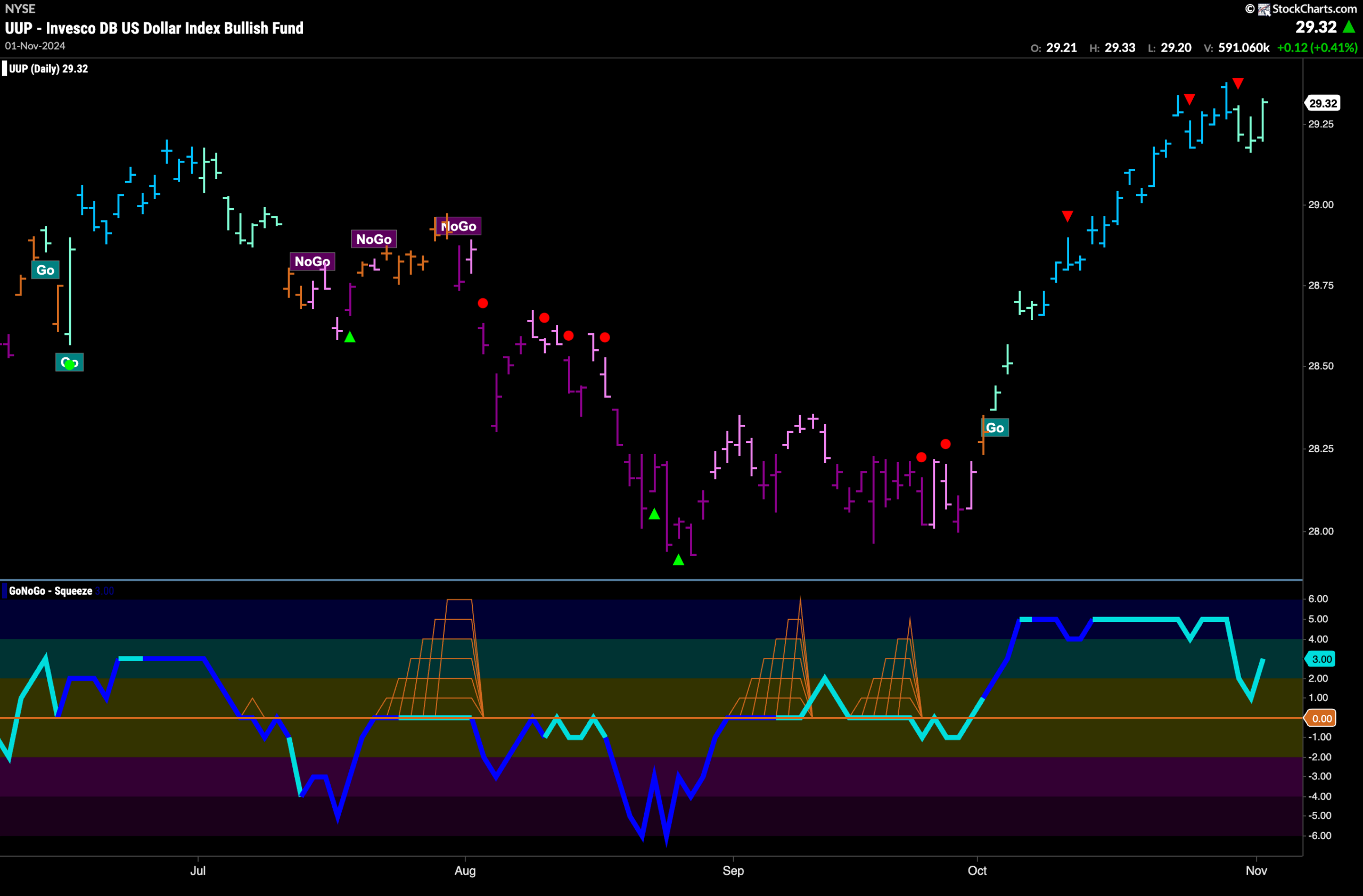
Task: Click the Sep label on time axis
Action: (x=733, y=871)
